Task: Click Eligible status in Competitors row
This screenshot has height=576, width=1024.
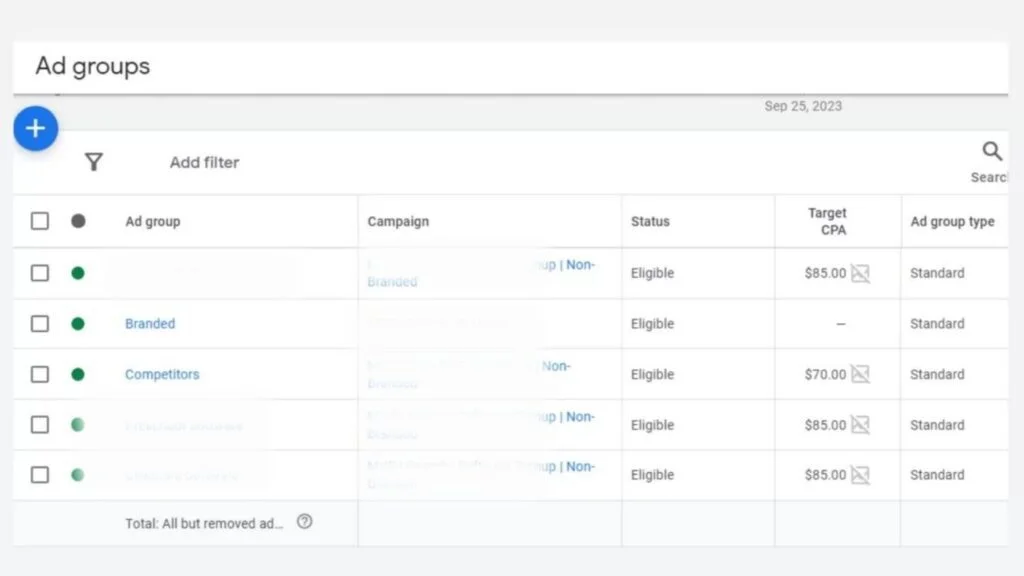Action: [652, 374]
